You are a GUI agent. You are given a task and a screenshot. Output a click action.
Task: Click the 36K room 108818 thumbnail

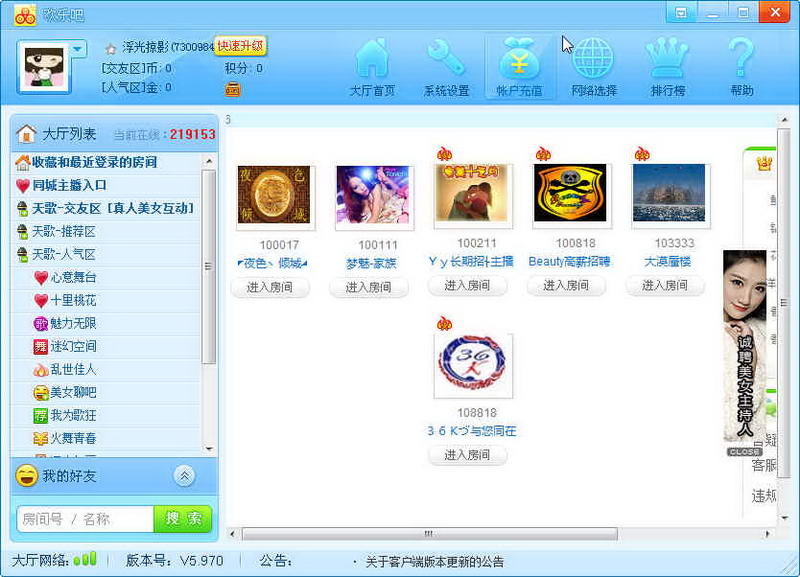click(472, 366)
